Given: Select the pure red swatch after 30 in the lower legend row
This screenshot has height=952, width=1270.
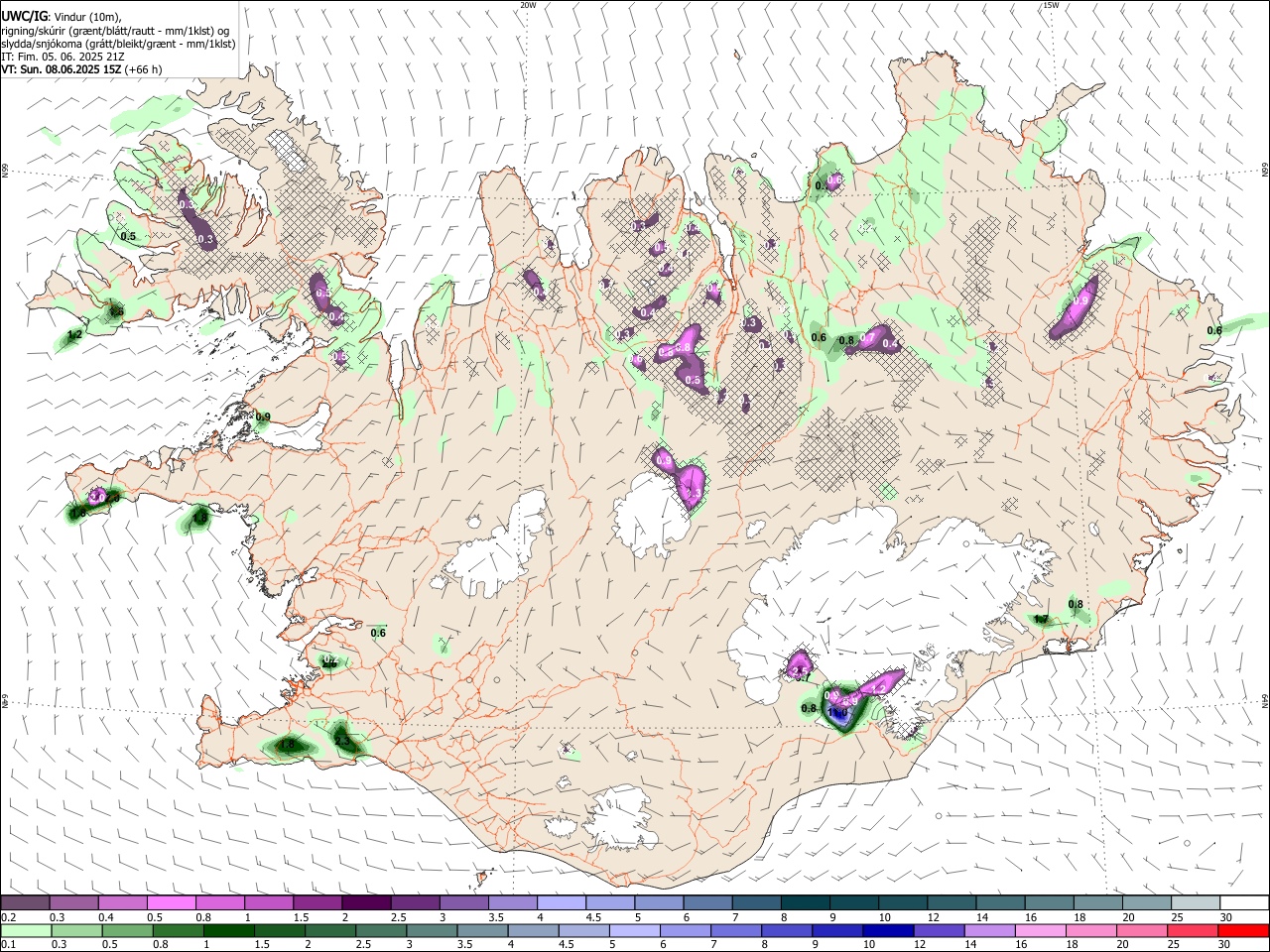Looking at the screenshot, I should point(1244,930).
